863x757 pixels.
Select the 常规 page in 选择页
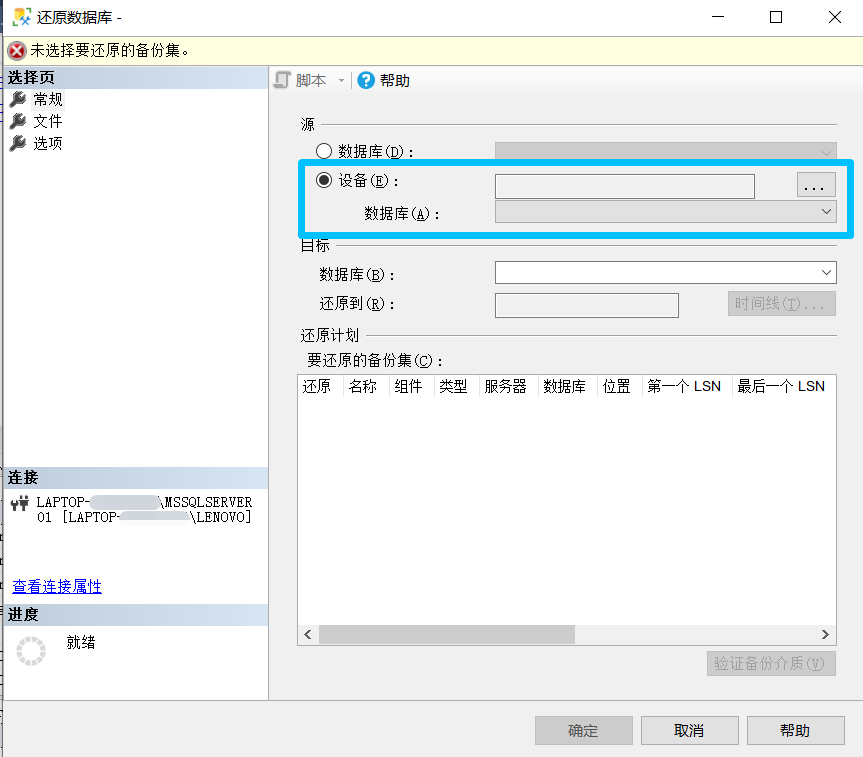(x=46, y=99)
